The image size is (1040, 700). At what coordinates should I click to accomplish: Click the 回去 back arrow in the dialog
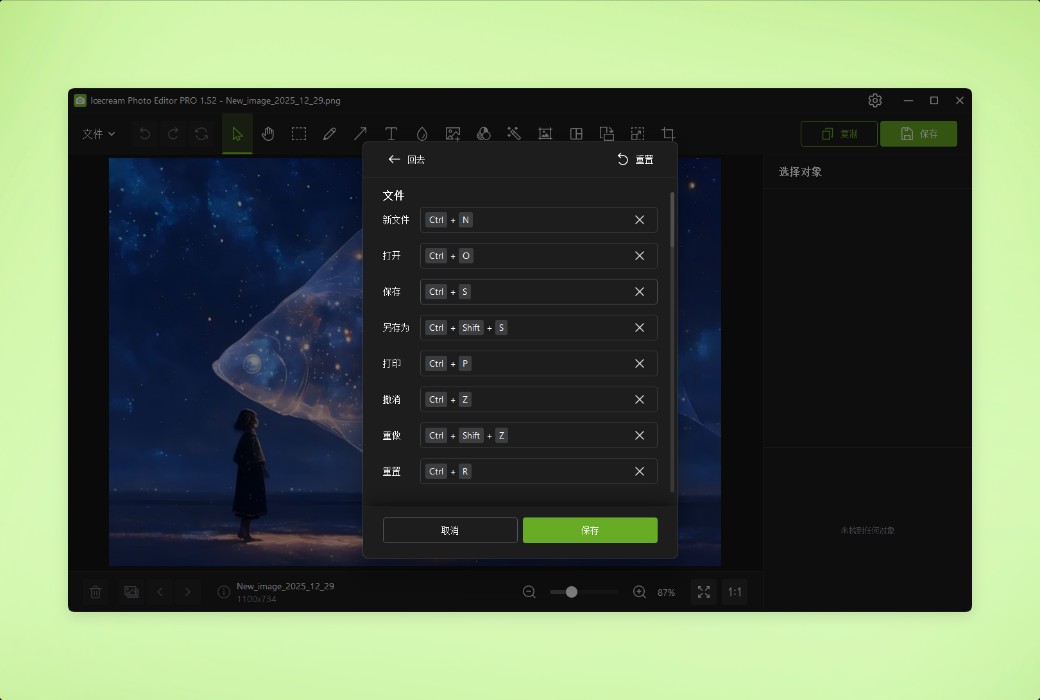coord(394,159)
